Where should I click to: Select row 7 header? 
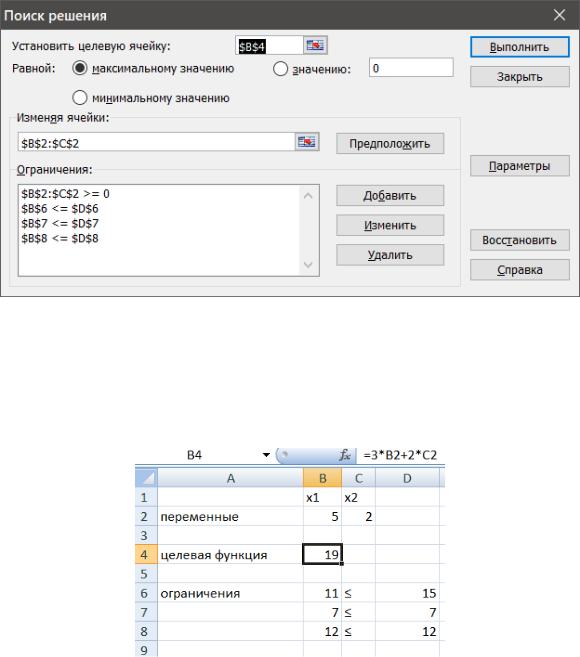coord(146,612)
